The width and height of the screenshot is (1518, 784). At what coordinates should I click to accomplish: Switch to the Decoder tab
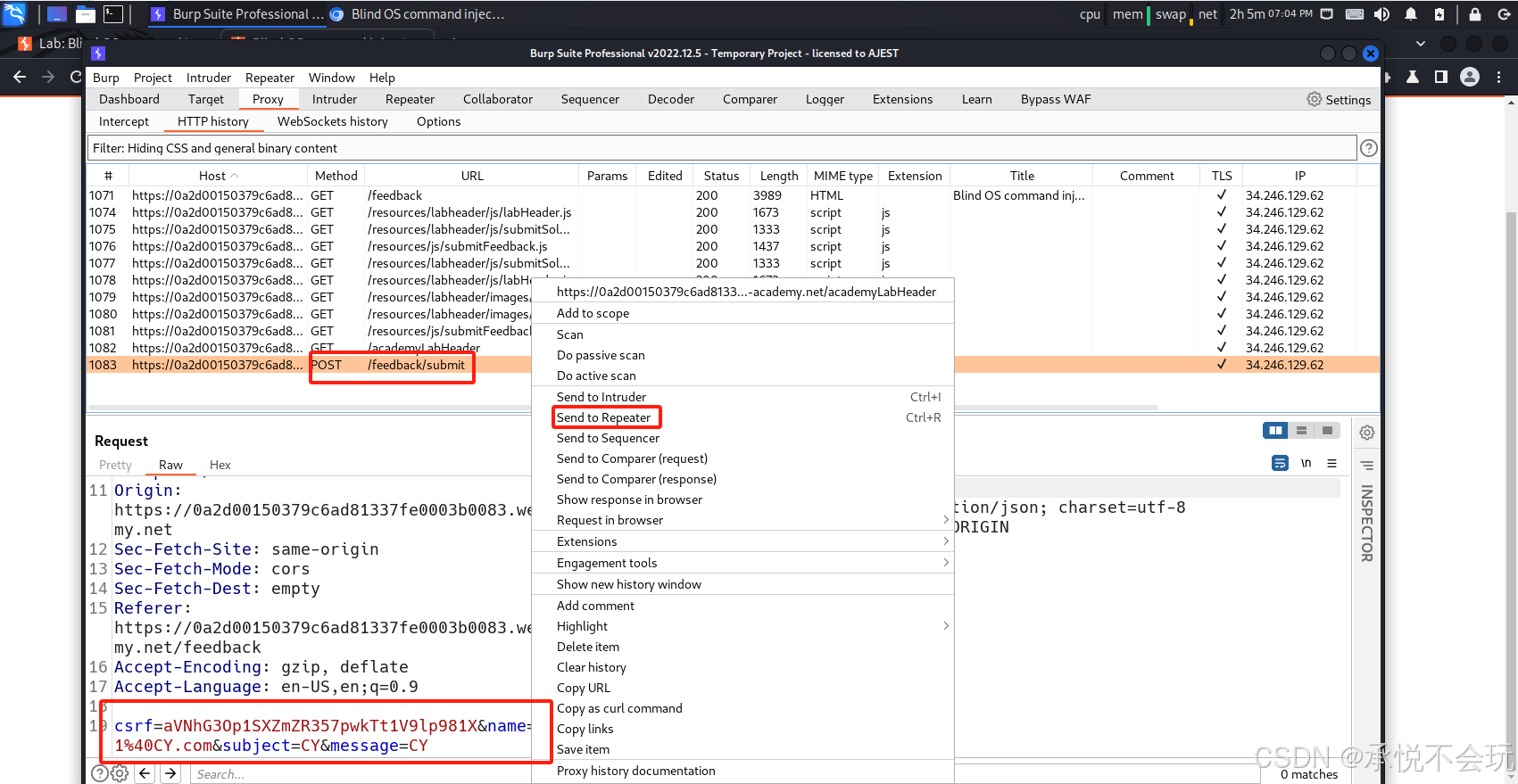671,99
